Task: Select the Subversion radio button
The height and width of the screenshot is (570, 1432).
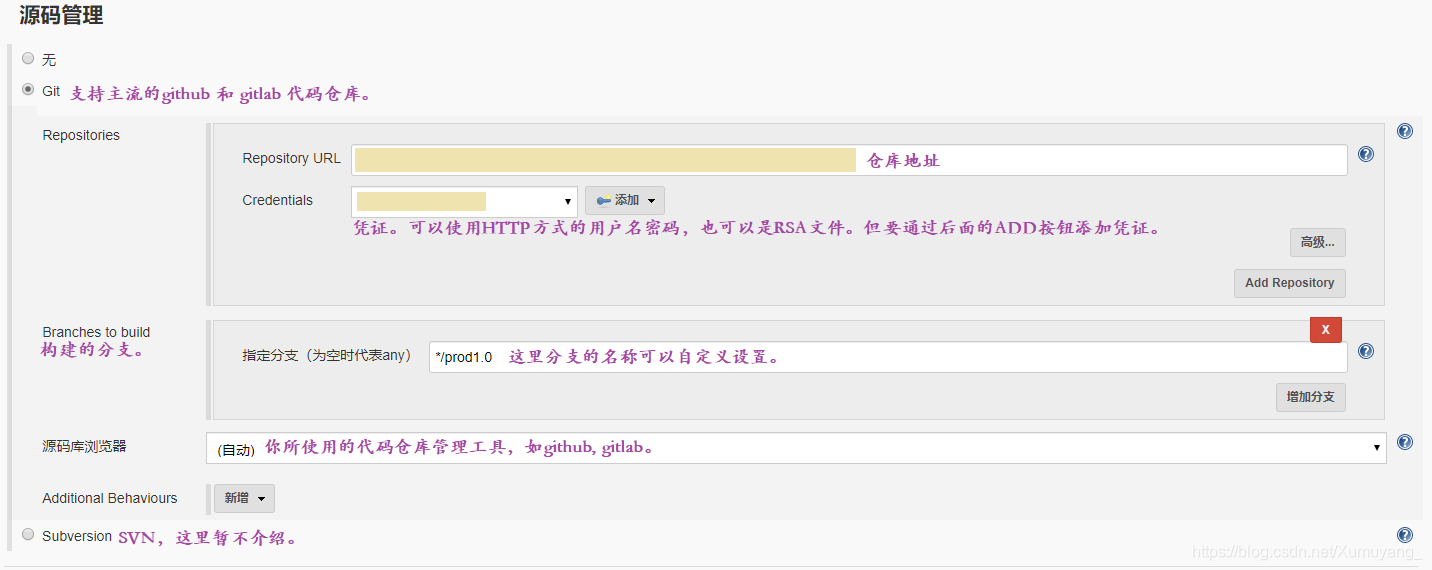Action: click(x=28, y=534)
